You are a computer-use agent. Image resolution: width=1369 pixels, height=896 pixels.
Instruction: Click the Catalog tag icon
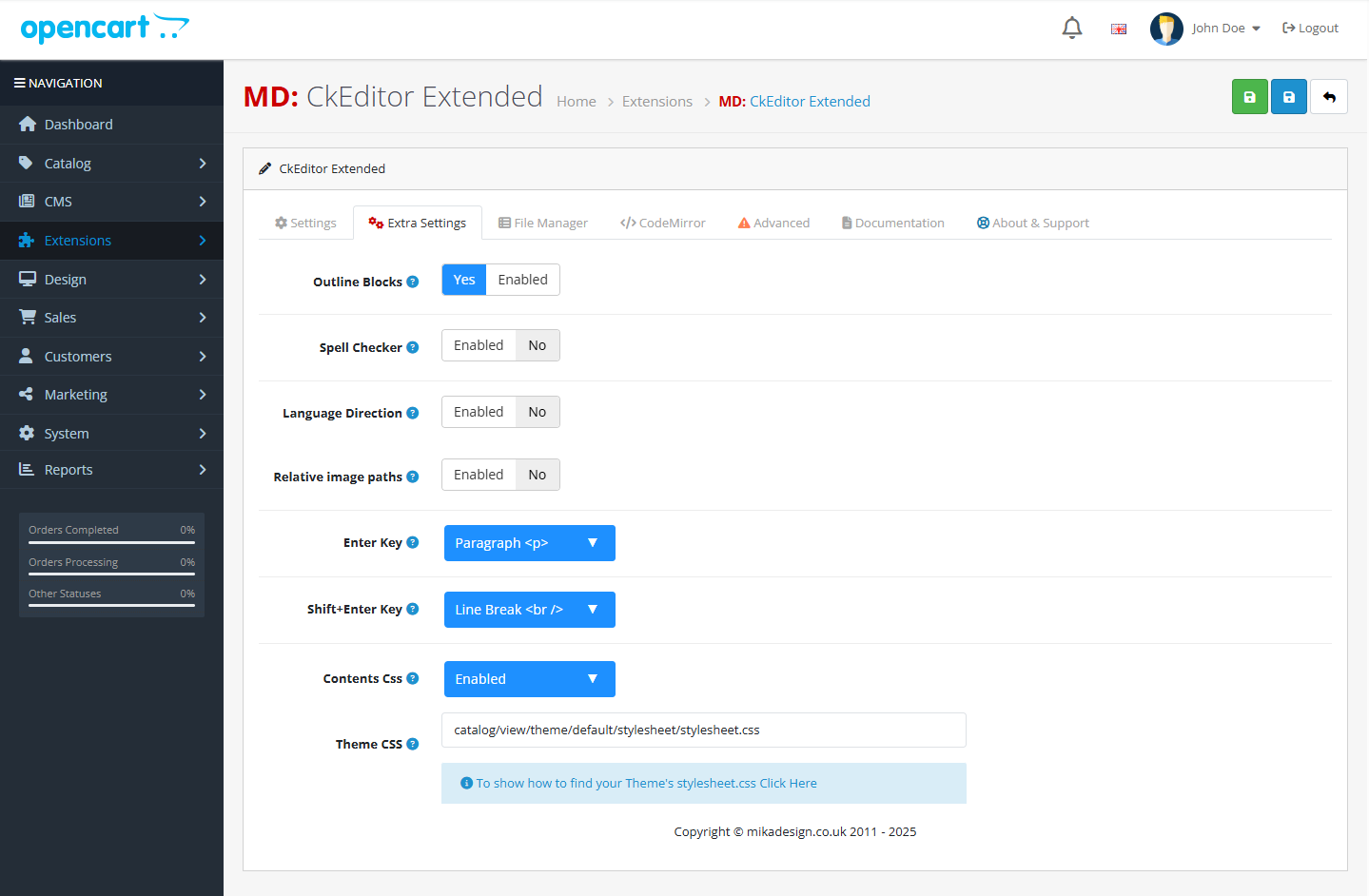[x=26, y=163]
